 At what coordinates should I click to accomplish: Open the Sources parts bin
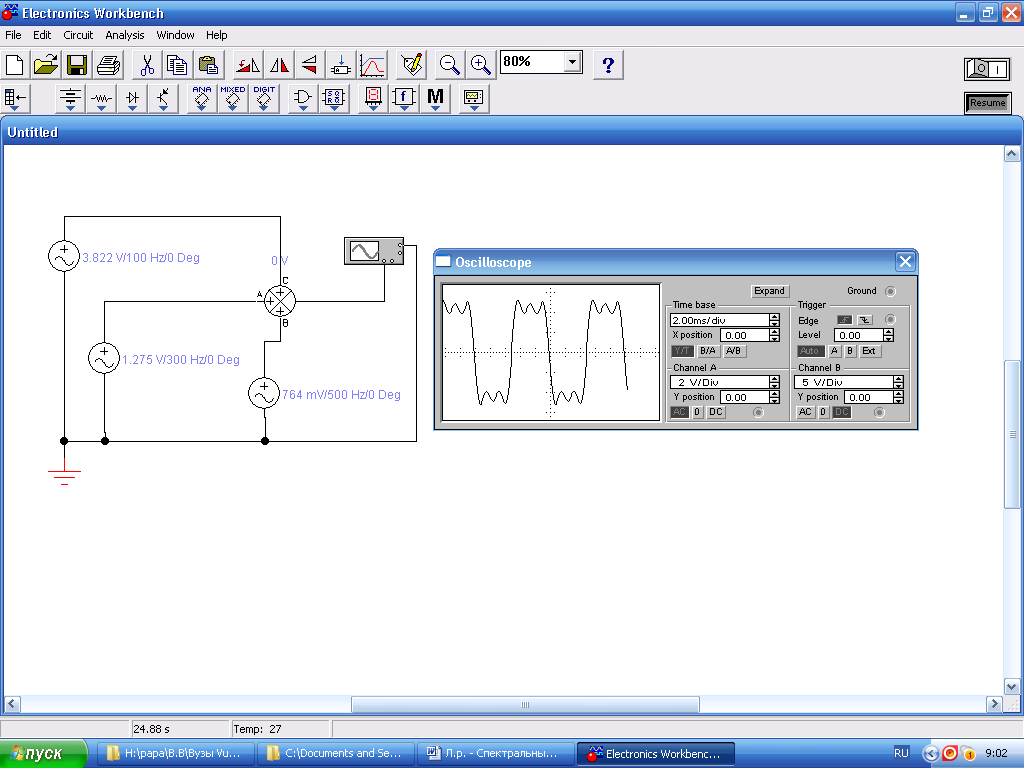[70, 99]
